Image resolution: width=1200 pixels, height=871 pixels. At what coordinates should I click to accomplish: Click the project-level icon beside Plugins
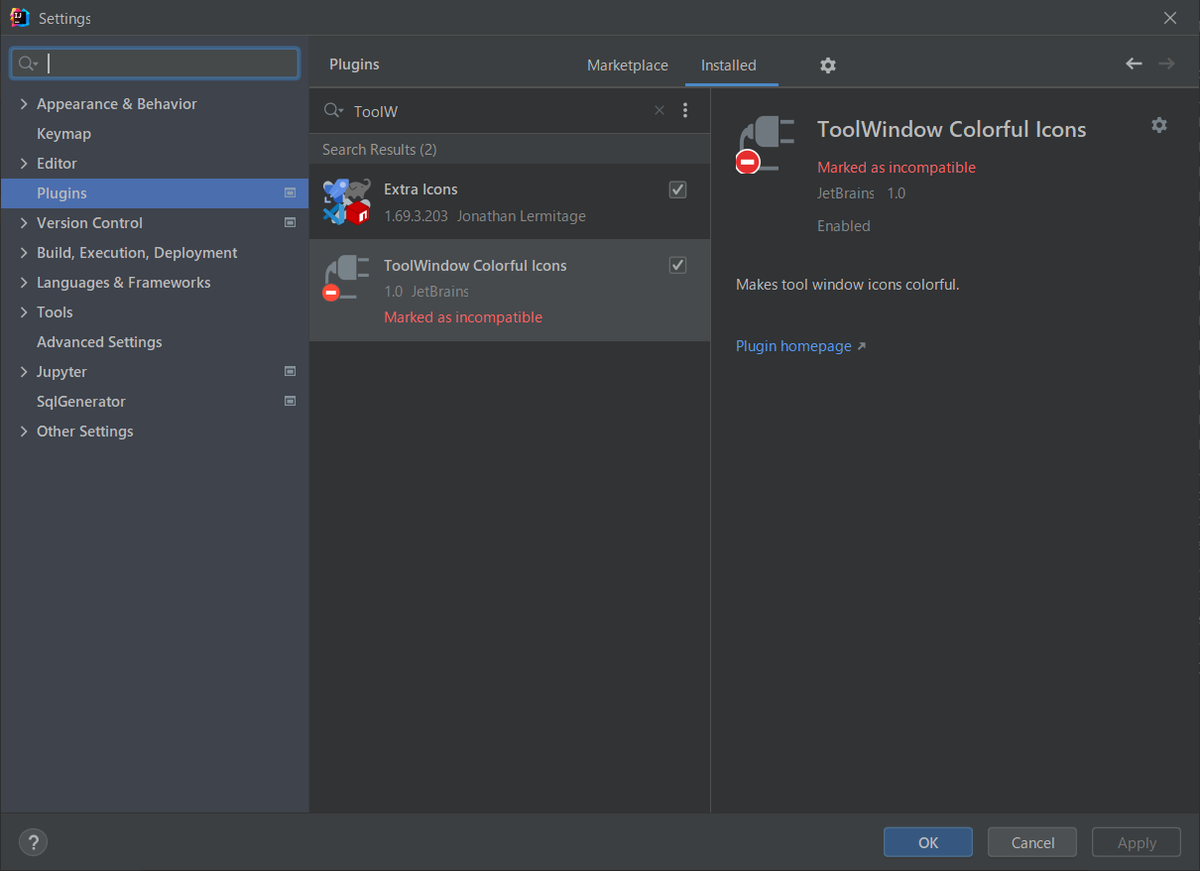click(x=290, y=193)
